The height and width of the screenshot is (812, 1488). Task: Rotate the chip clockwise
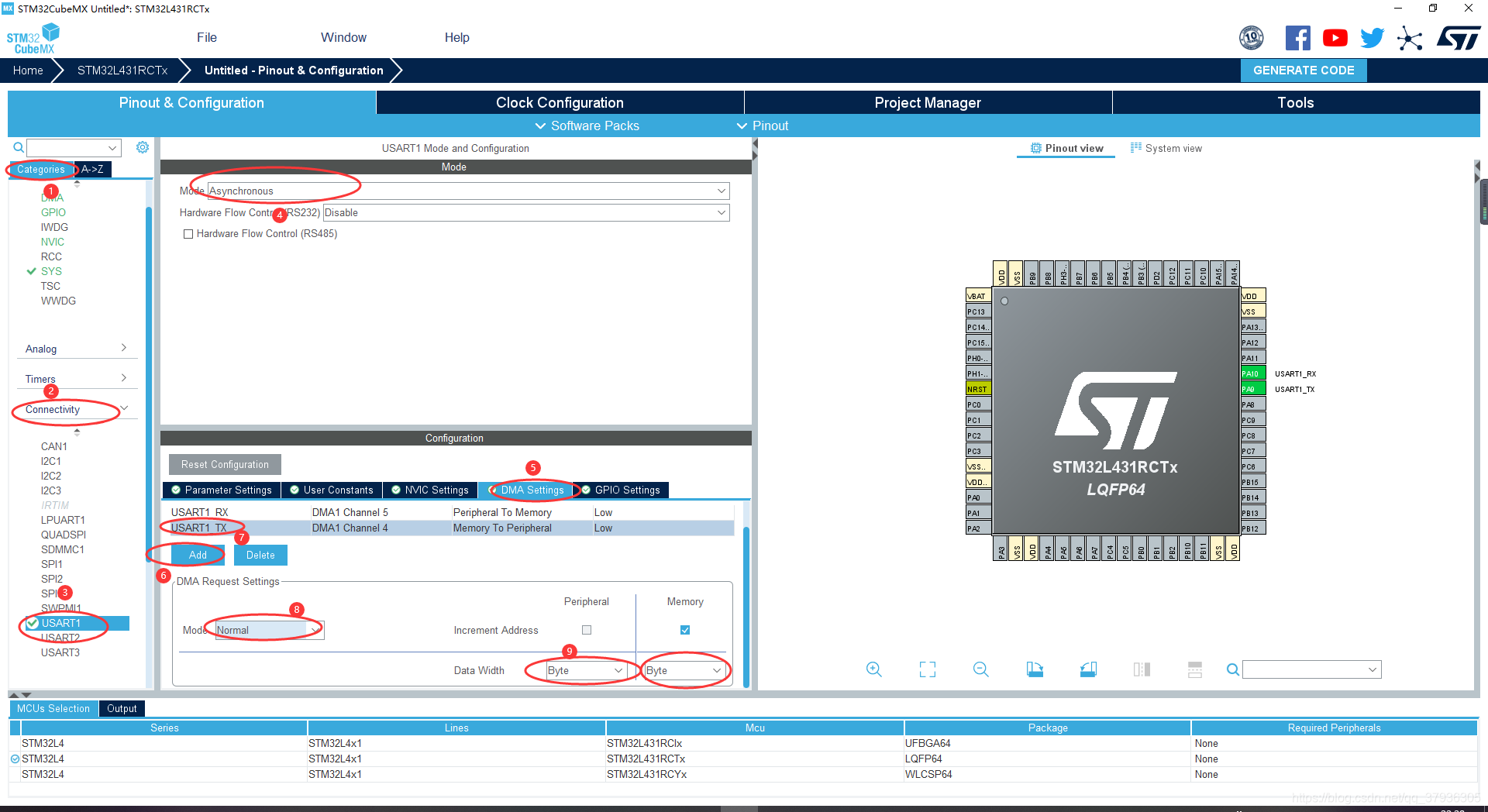[x=1035, y=669]
